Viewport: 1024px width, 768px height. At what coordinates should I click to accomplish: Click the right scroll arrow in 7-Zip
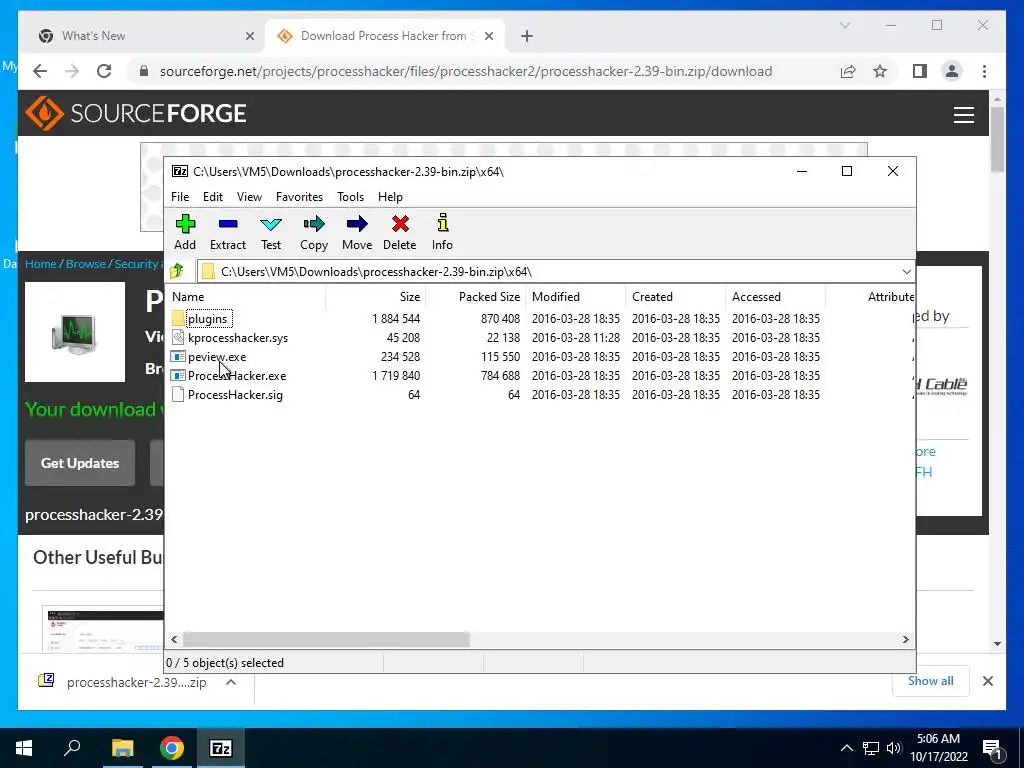pyautogui.click(x=906, y=639)
